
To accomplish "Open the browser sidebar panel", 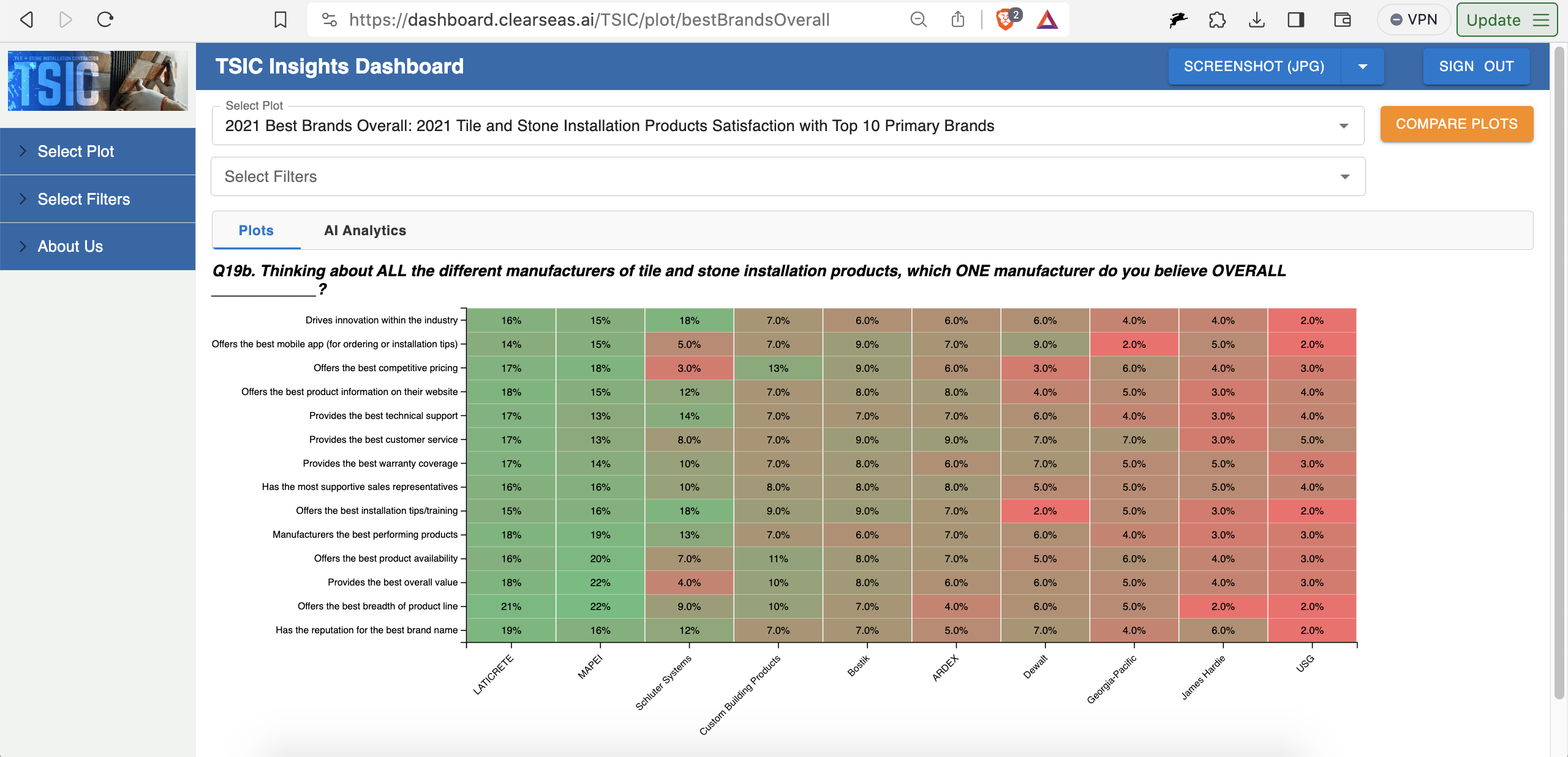I will click(x=1297, y=19).
